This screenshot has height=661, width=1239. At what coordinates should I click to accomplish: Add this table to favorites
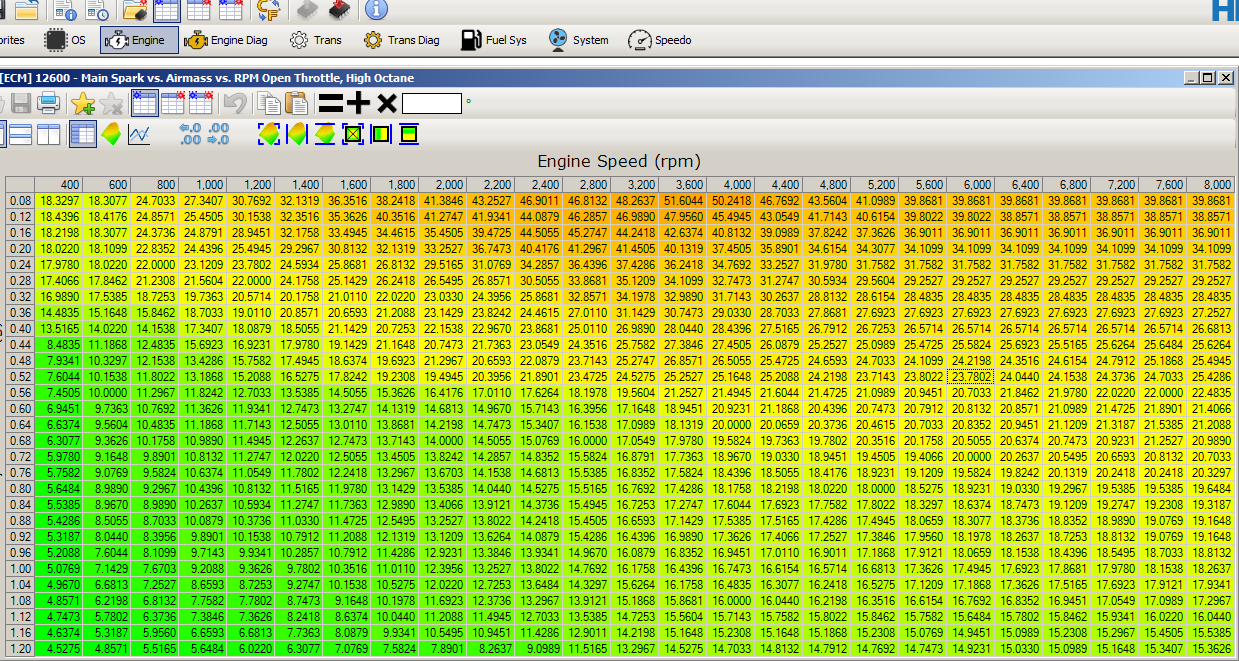[84, 103]
